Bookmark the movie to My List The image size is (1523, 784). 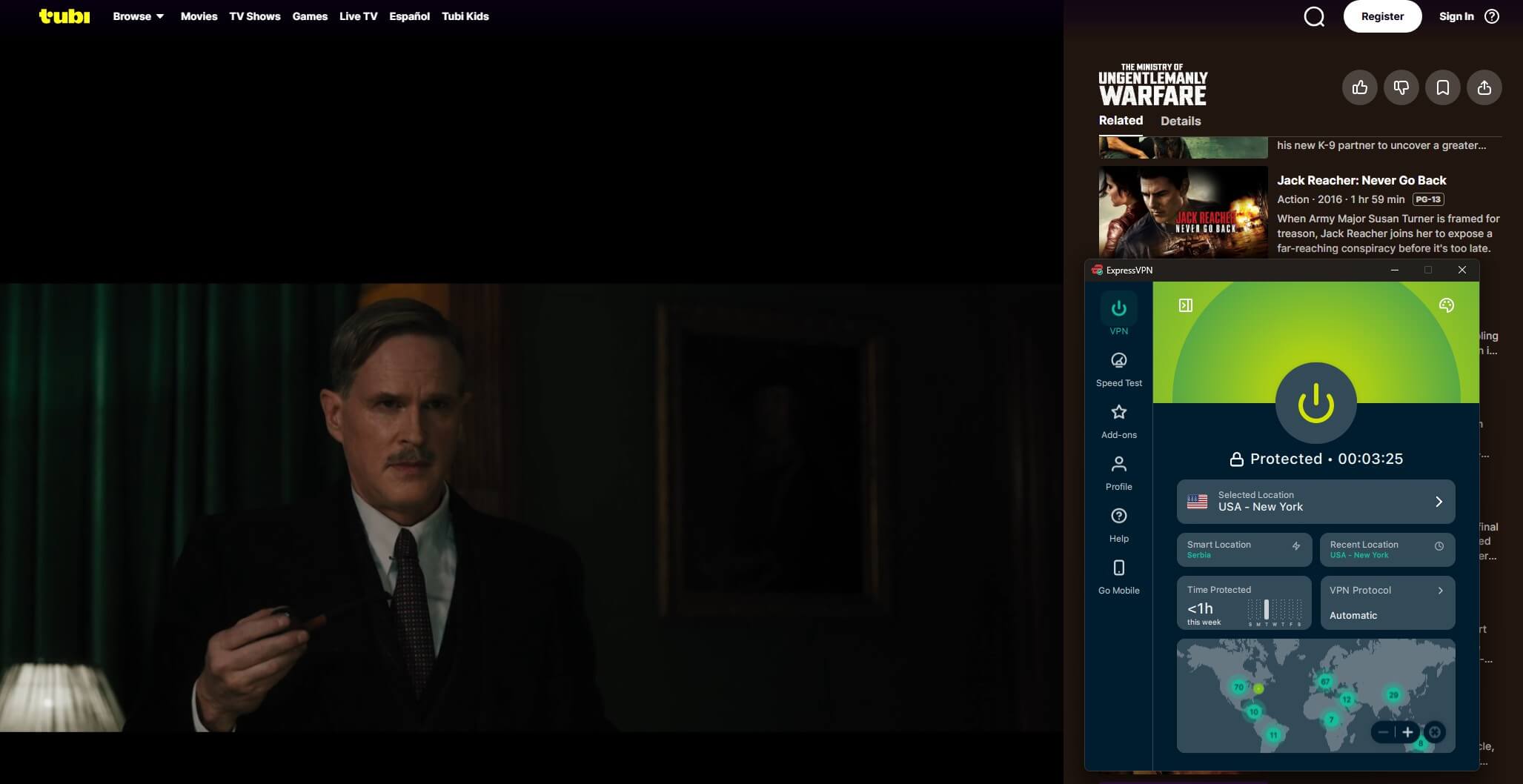[x=1443, y=87]
